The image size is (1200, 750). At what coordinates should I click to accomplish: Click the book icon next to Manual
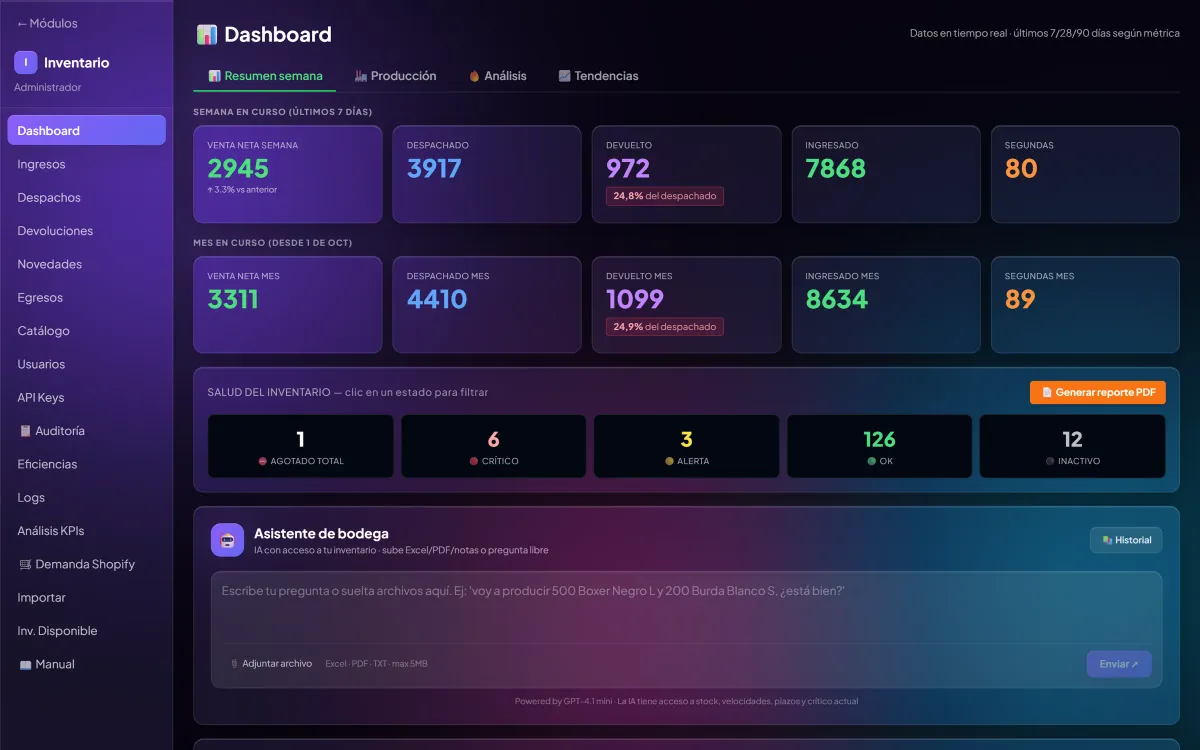(x=25, y=664)
